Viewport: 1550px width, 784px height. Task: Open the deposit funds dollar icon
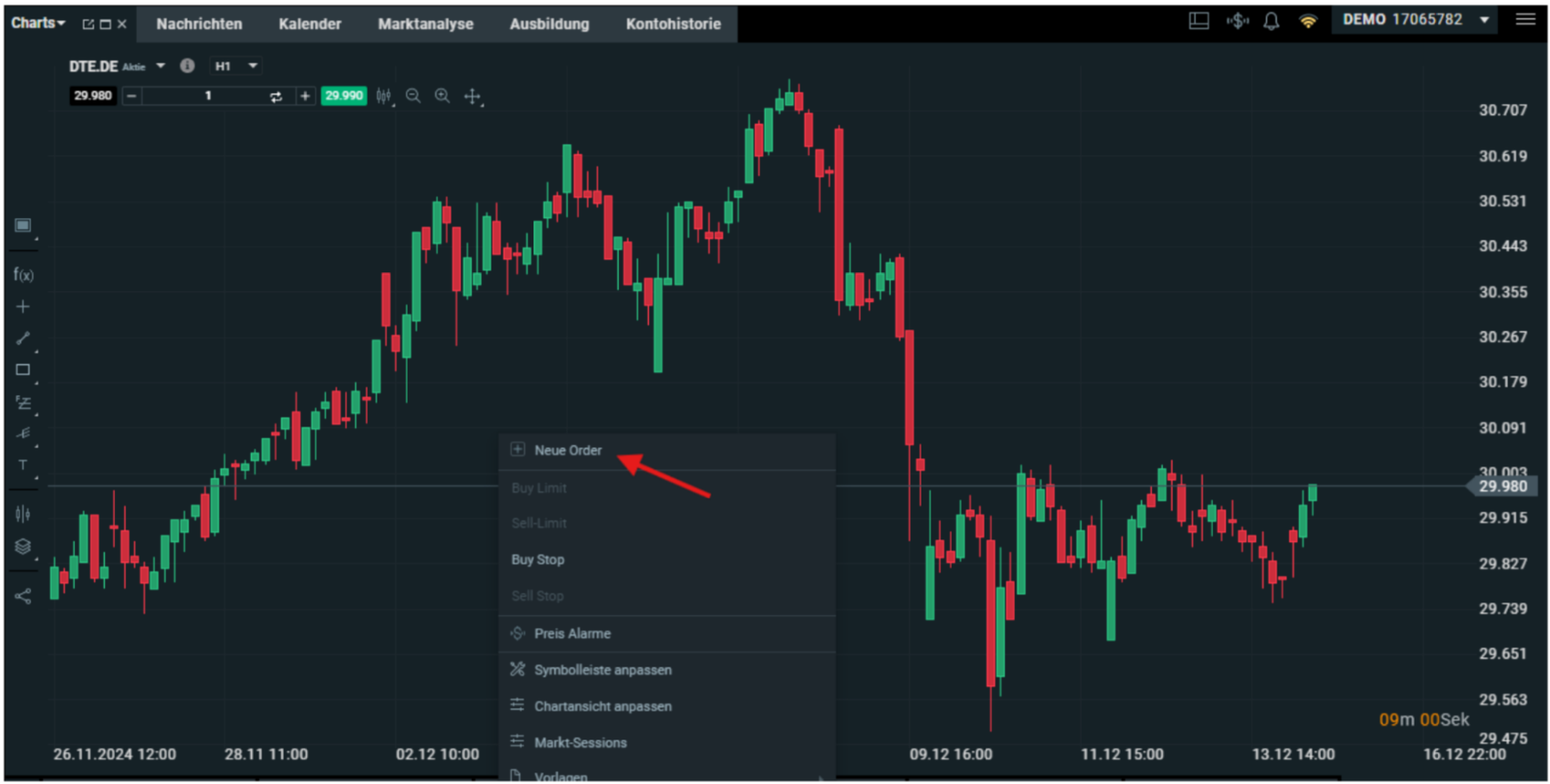click(1238, 20)
